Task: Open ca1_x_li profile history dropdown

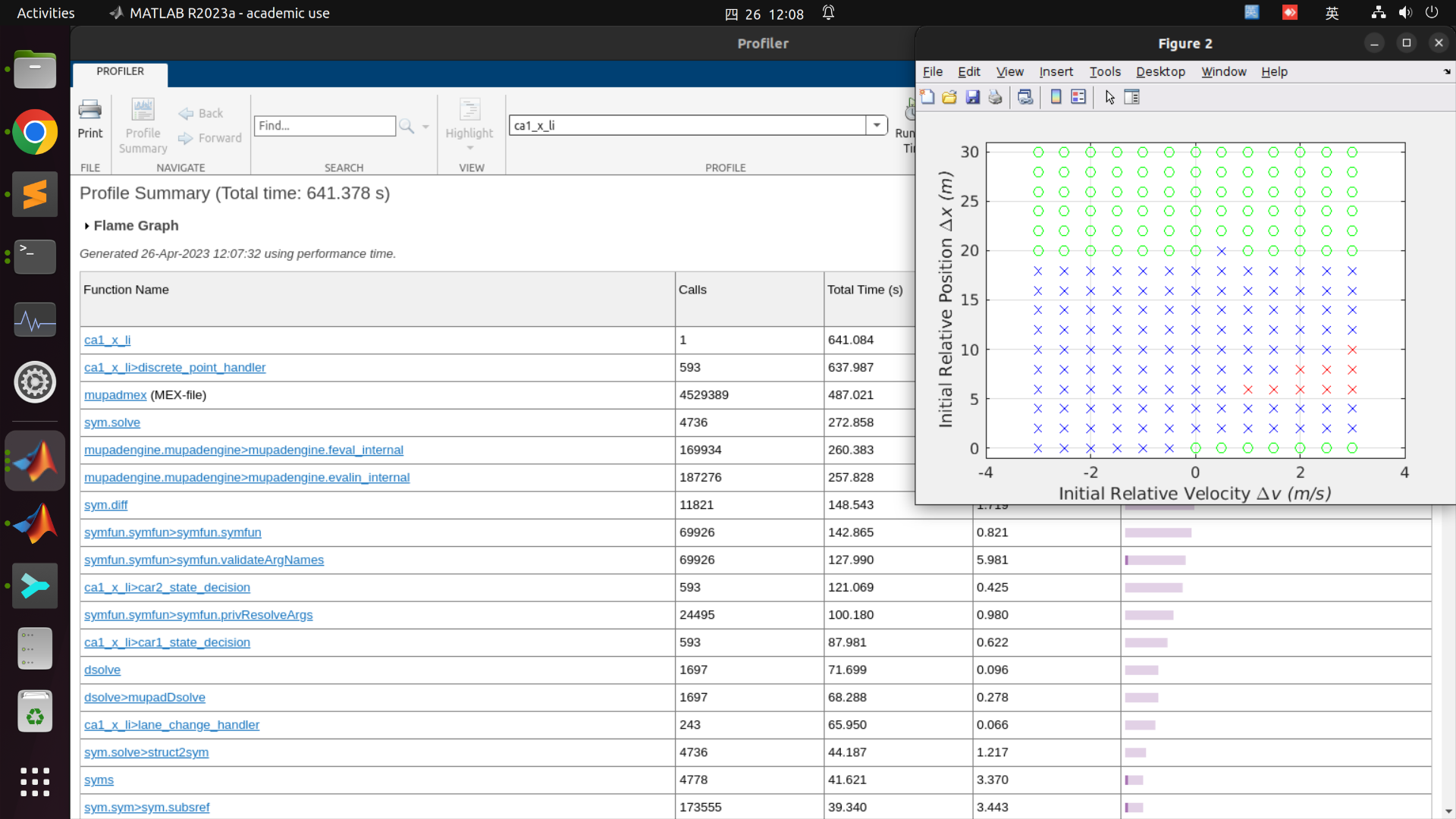Action: pyautogui.click(x=877, y=125)
